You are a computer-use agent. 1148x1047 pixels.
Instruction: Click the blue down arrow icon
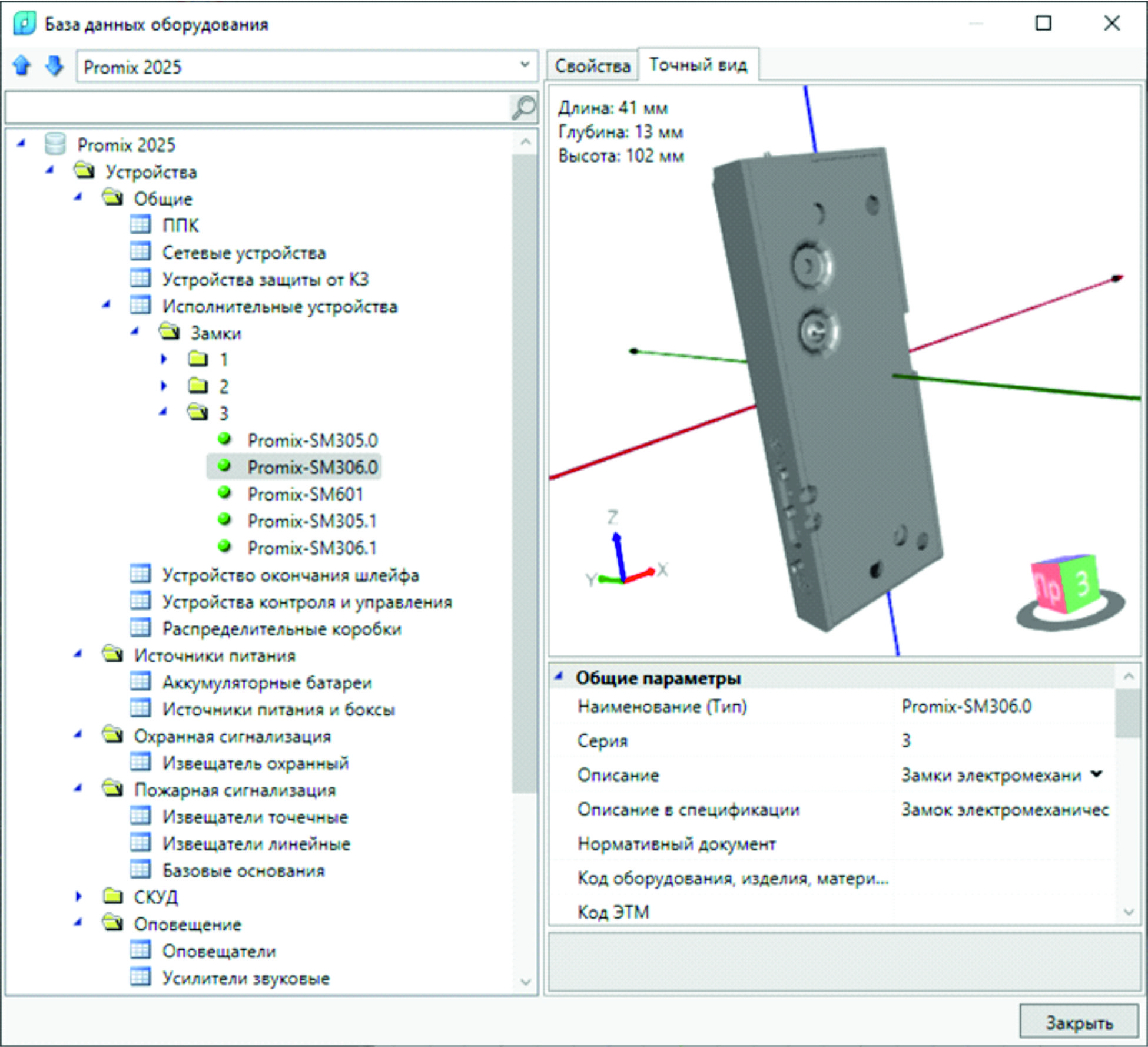[54, 65]
